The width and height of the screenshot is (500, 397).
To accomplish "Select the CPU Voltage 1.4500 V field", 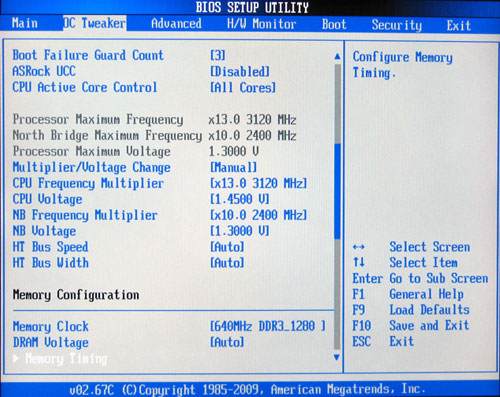I will point(239,199).
